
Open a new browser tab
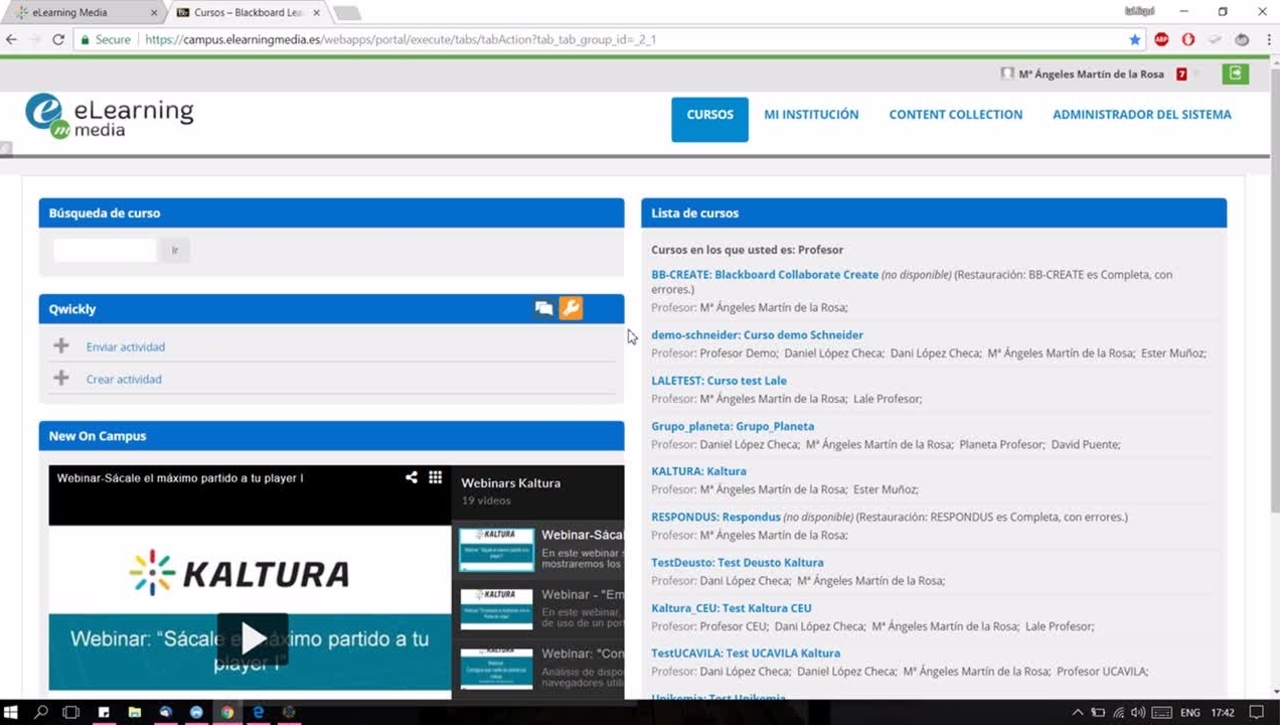pyautogui.click(x=346, y=12)
